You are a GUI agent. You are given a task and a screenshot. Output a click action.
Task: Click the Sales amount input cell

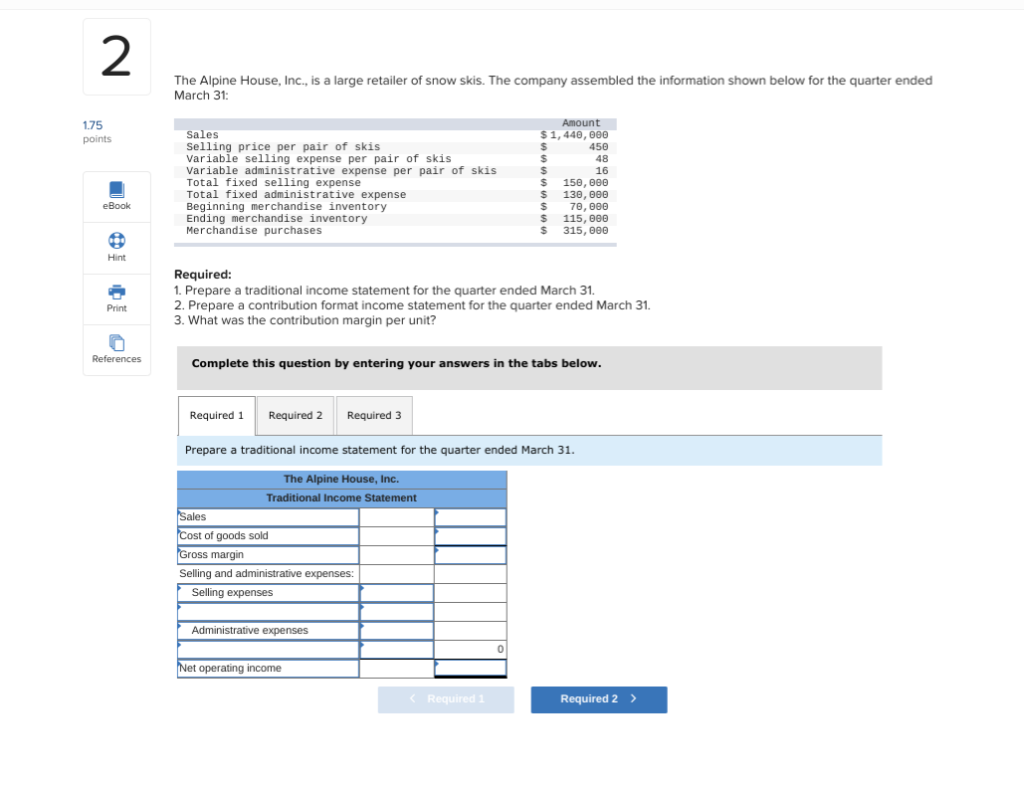point(470,516)
